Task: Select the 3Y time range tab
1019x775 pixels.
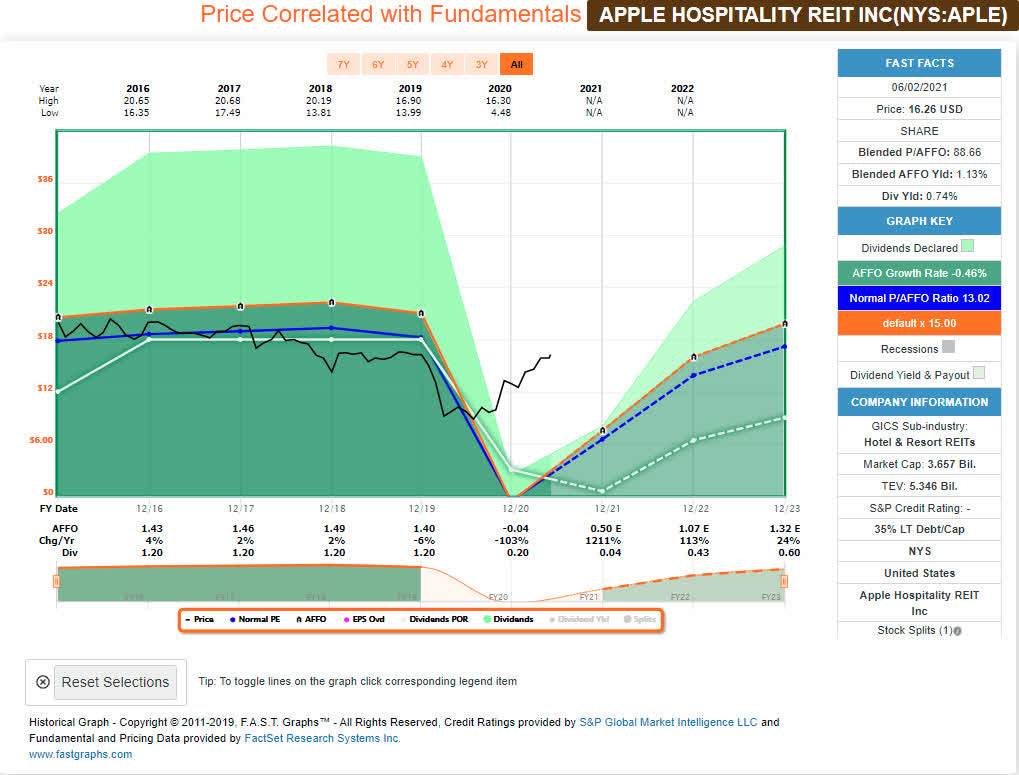Action: 482,64
